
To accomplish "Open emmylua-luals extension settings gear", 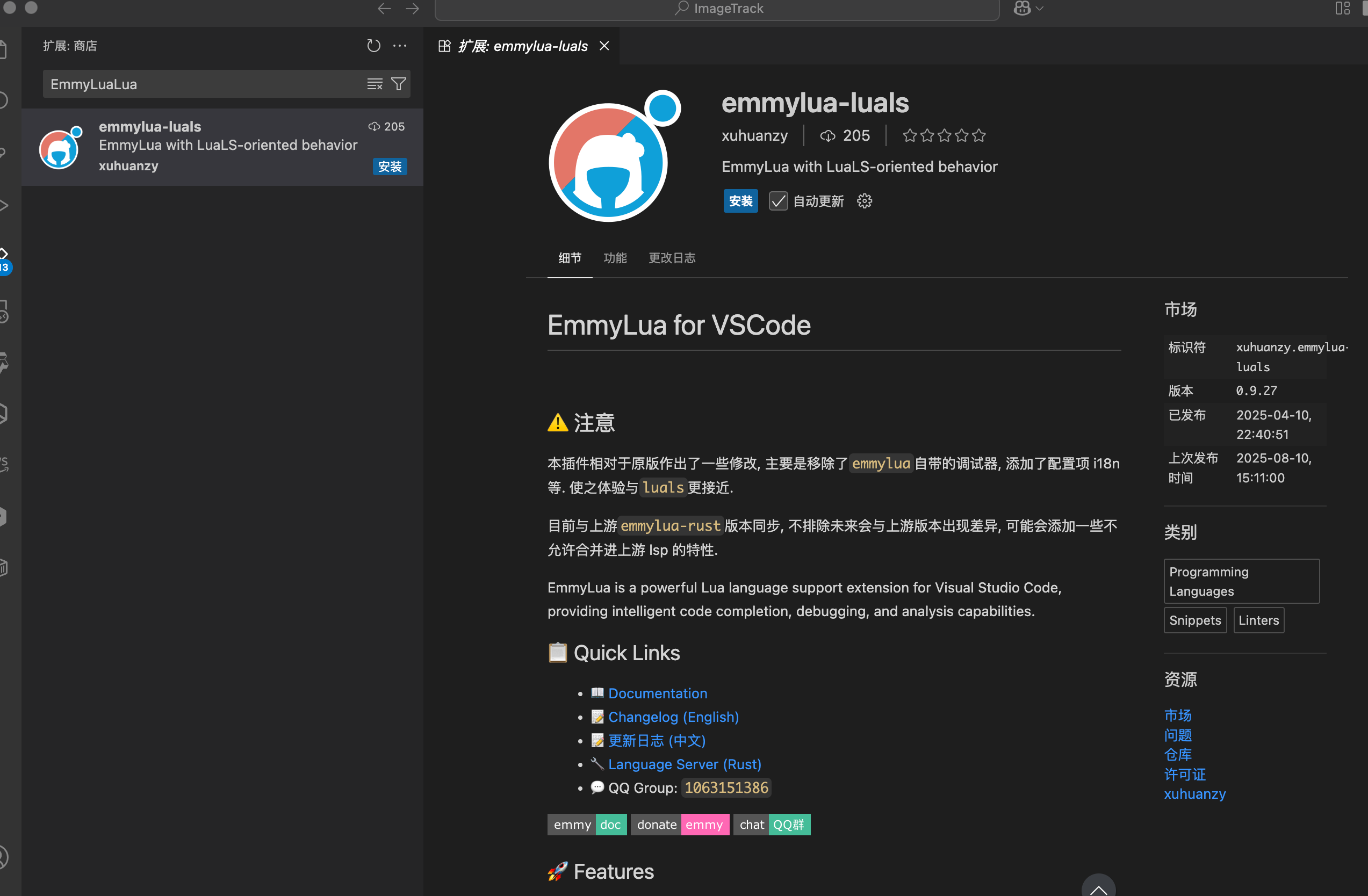I will click(x=865, y=201).
